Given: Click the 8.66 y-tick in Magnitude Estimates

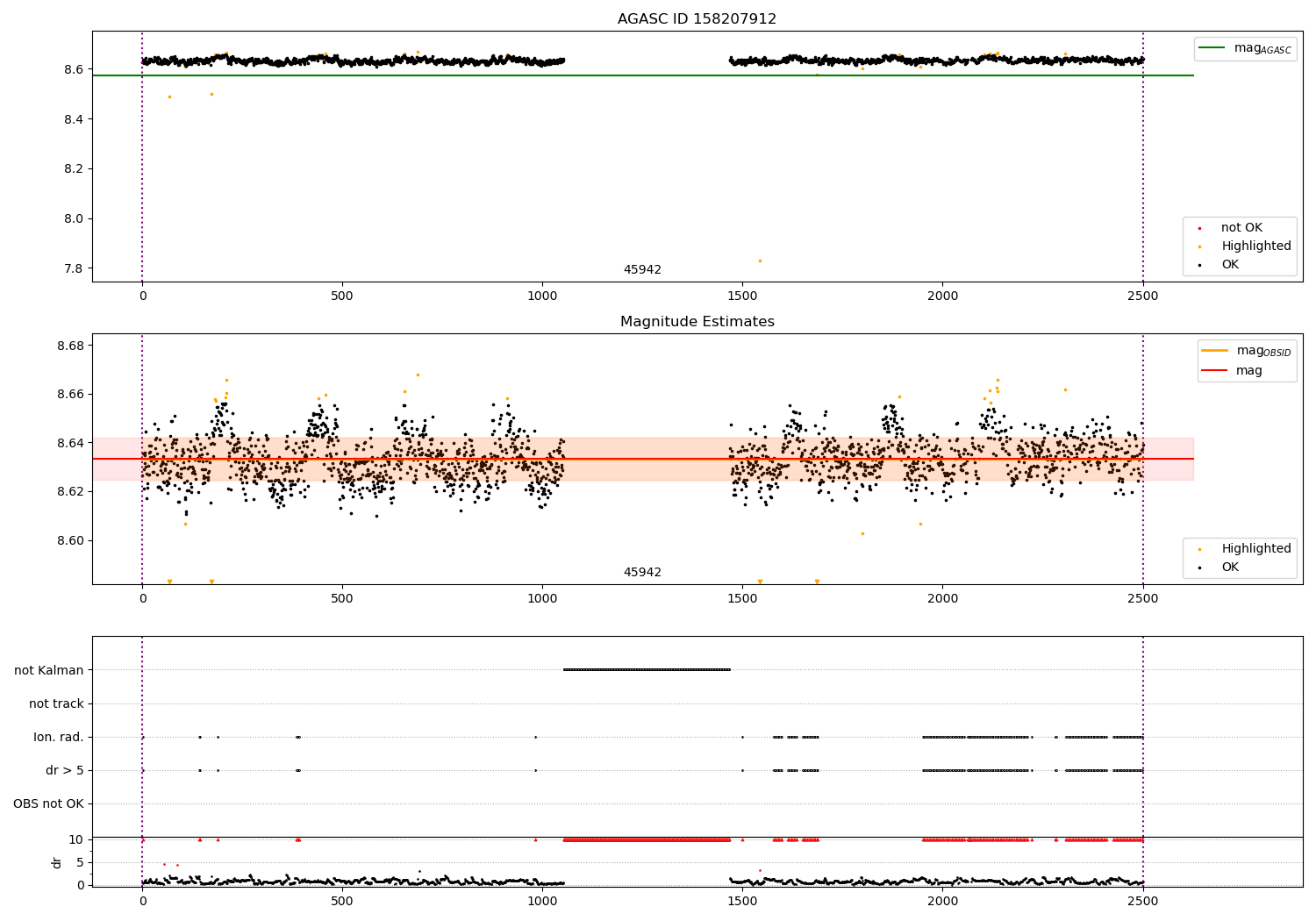Looking at the screenshot, I should (70, 395).
